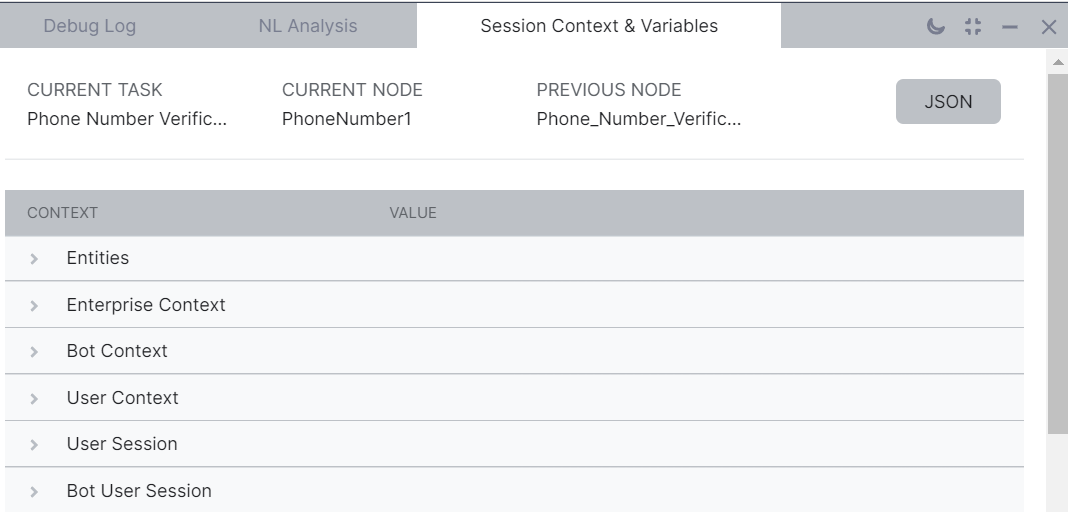The image size is (1068, 512).
Task: Expand the User Session chevron
Action: click(34, 445)
